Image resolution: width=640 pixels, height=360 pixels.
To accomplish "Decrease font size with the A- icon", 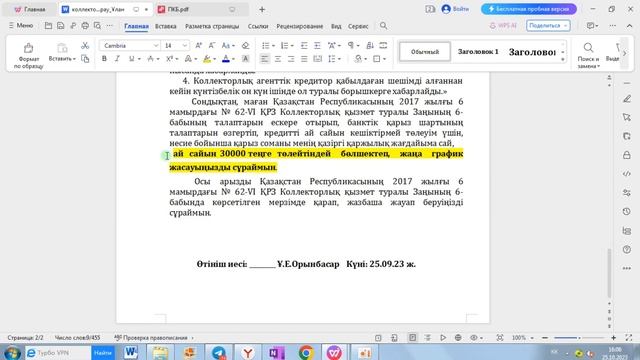I will click(x=212, y=45).
